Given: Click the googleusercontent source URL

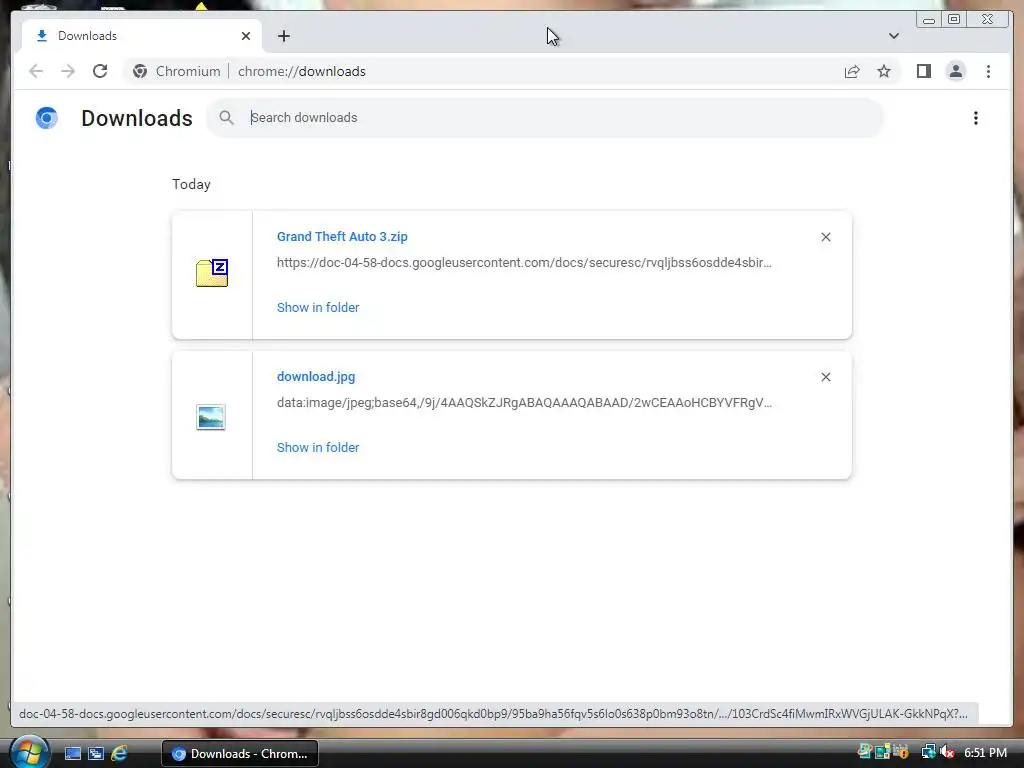Looking at the screenshot, I should tap(524, 263).
